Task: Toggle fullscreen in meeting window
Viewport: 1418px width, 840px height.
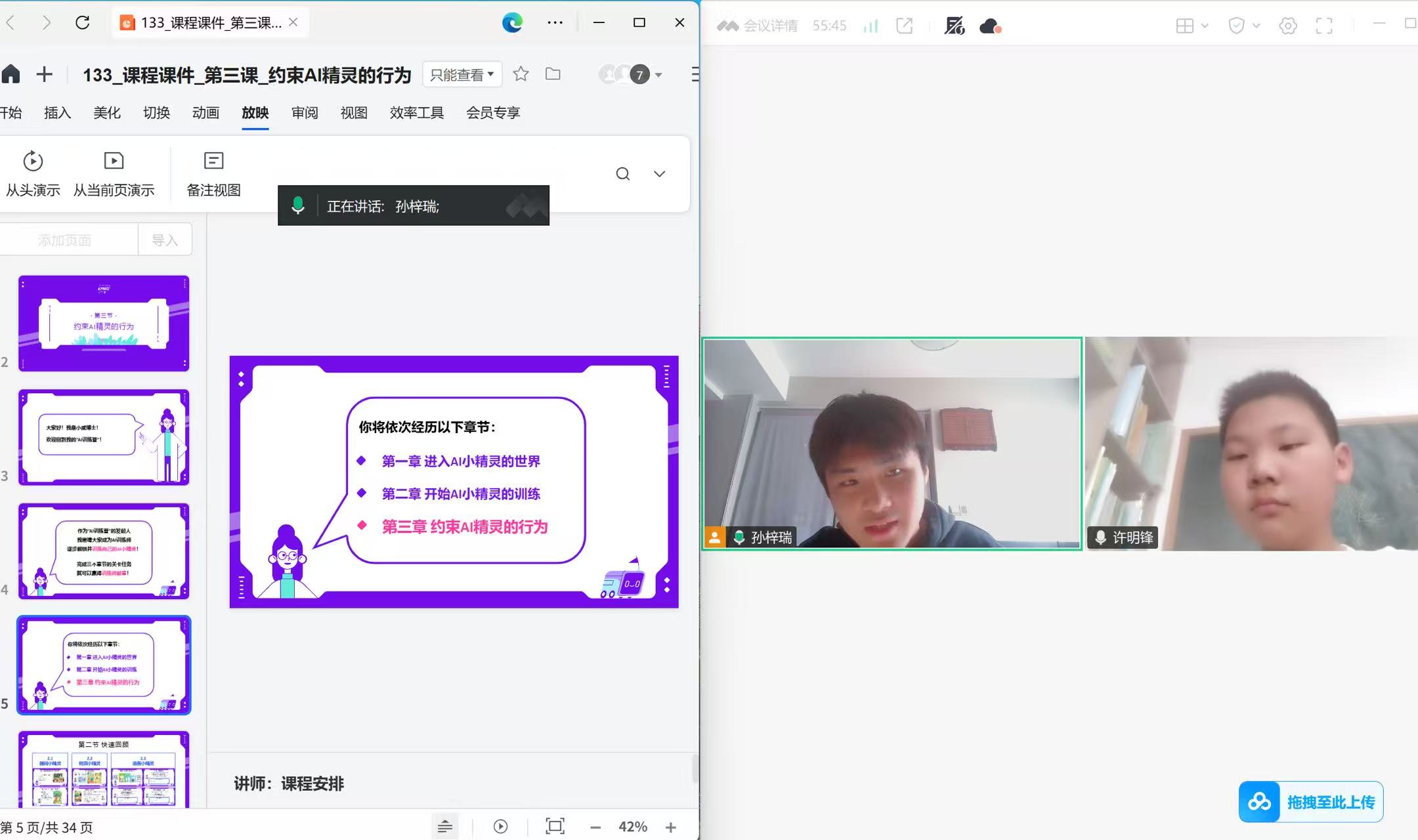Action: tap(1324, 26)
